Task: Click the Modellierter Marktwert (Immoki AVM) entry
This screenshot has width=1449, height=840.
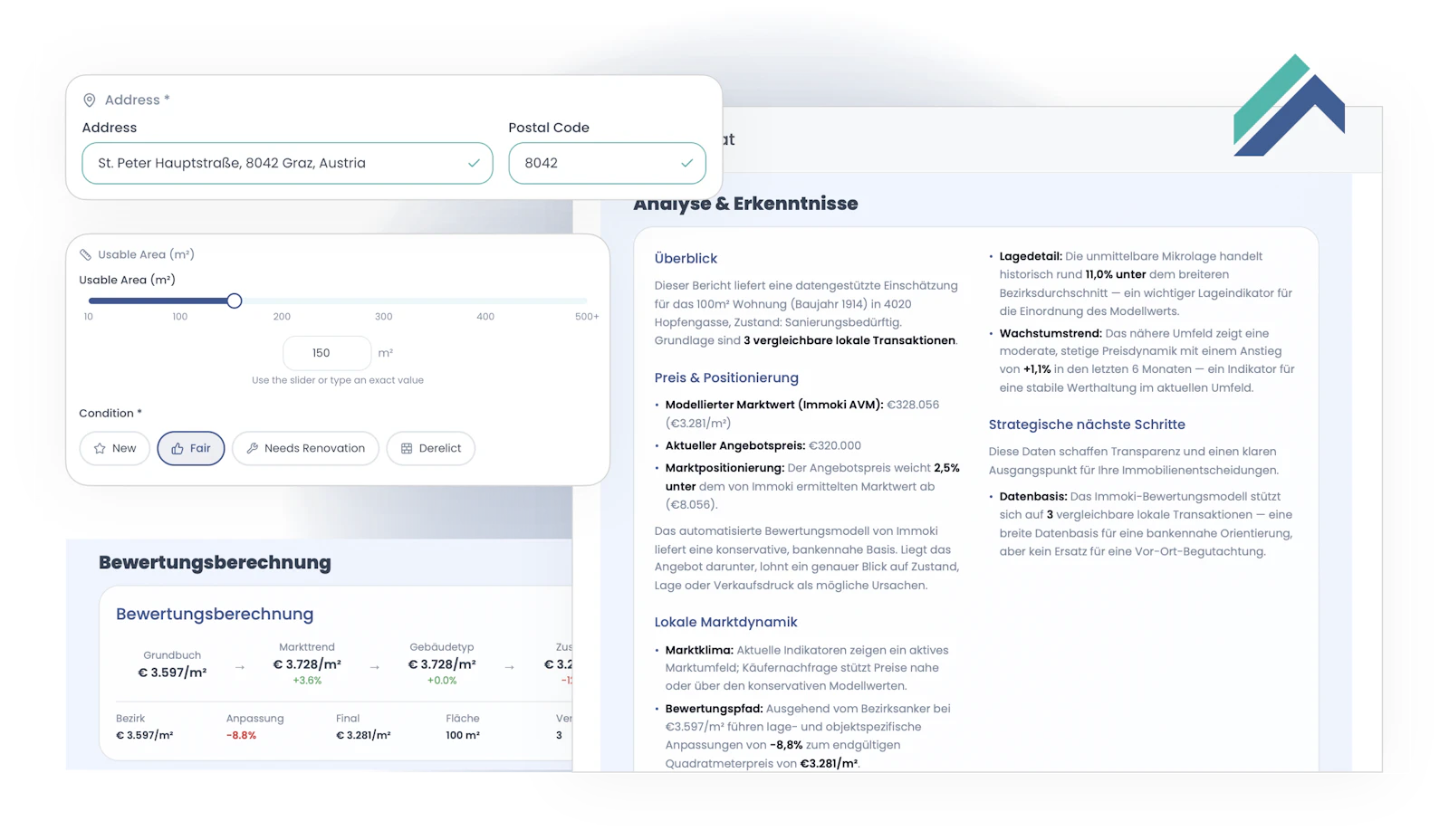Action: pos(802,415)
